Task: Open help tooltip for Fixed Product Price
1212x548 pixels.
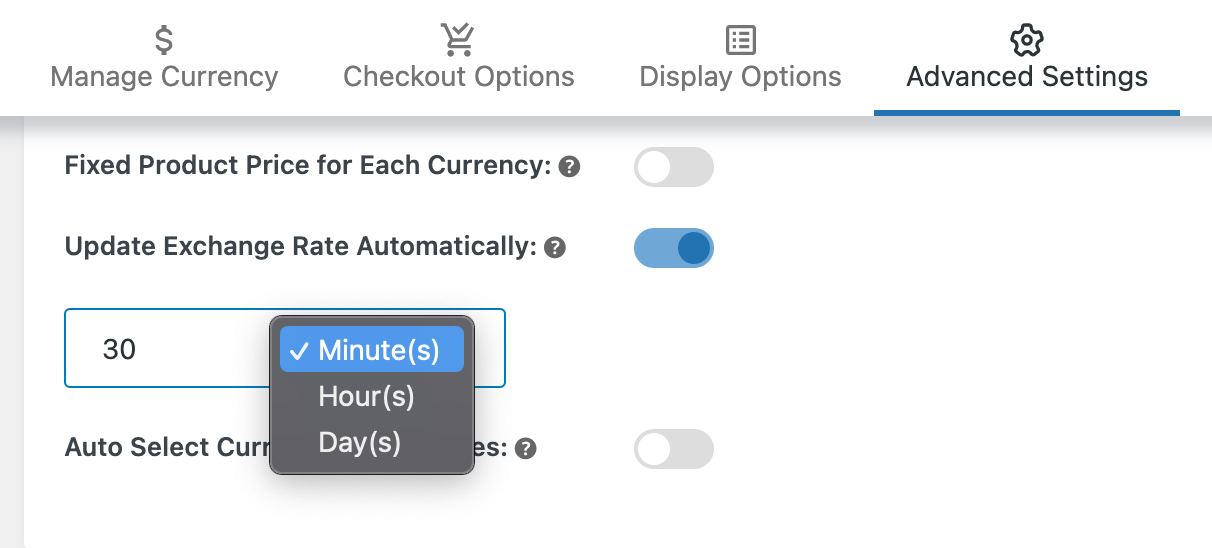Action: [x=570, y=167]
